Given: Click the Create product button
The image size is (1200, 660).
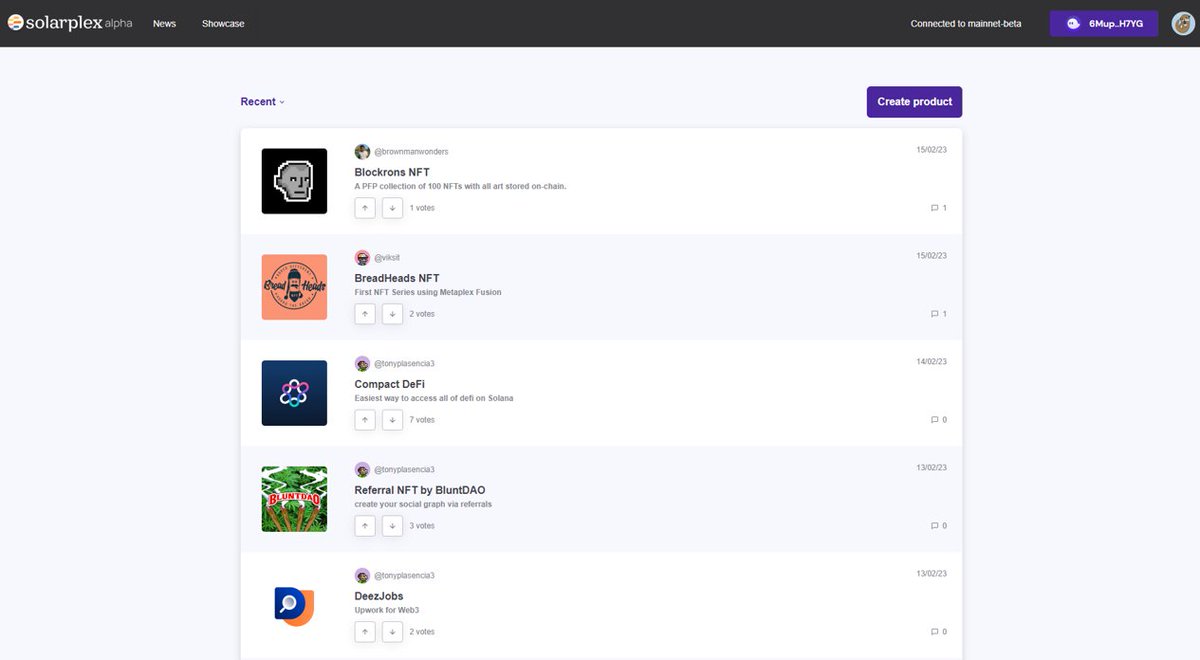Looking at the screenshot, I should (x=914, y=102).
